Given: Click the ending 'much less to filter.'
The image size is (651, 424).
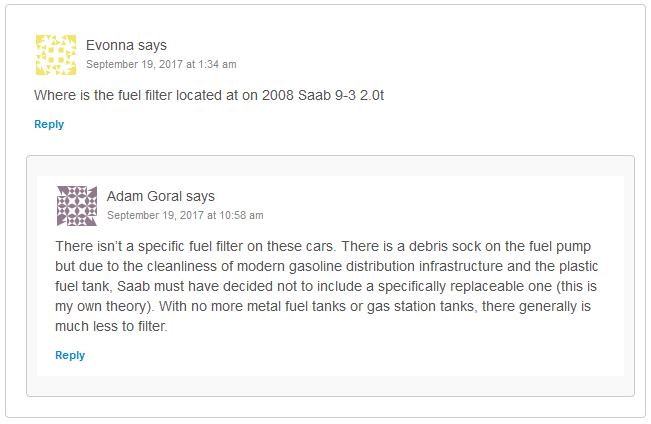Looking at the screenshot, I should pos(111,326).
